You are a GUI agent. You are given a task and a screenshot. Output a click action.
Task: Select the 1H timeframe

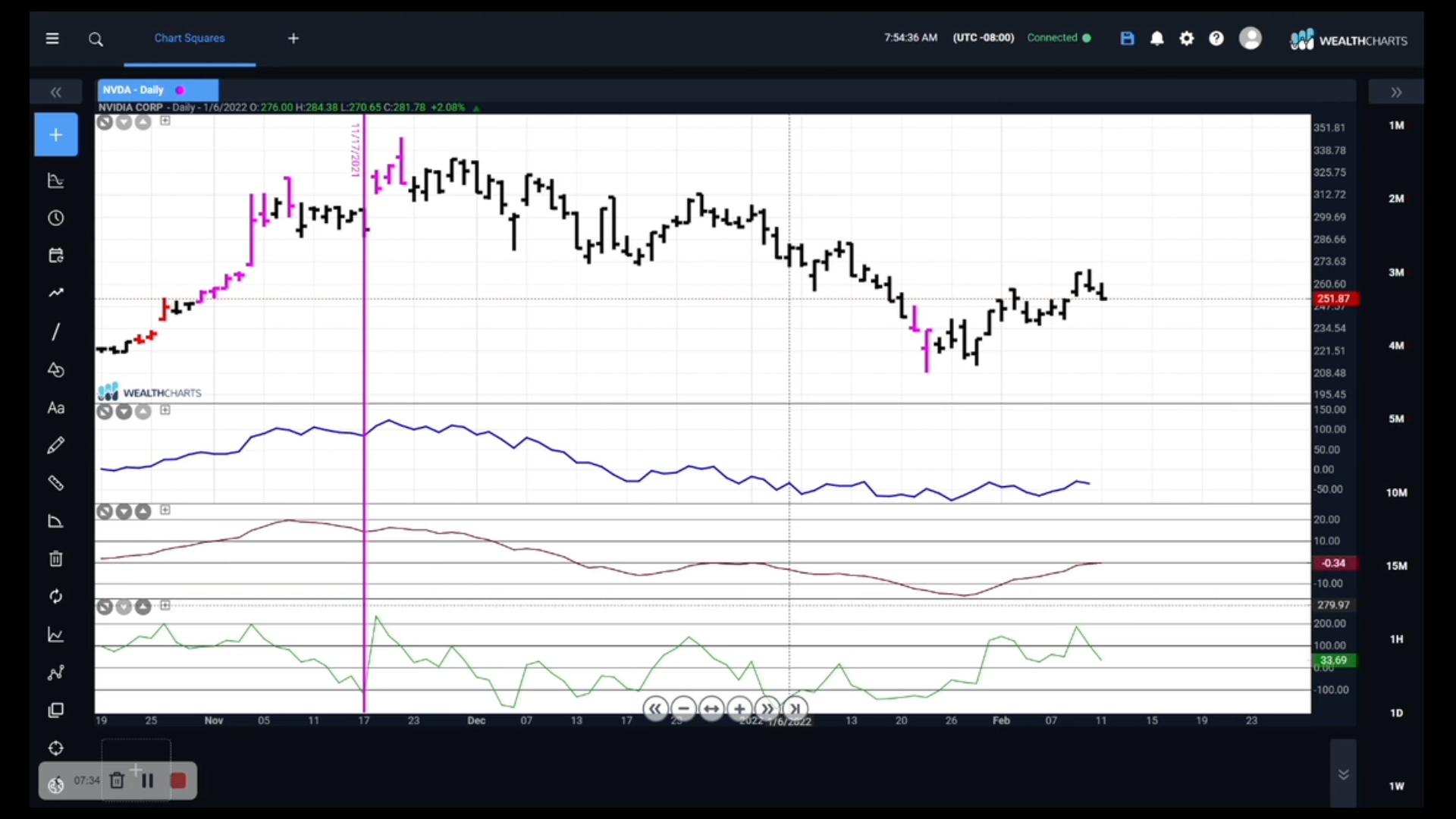click(1396, 639)
